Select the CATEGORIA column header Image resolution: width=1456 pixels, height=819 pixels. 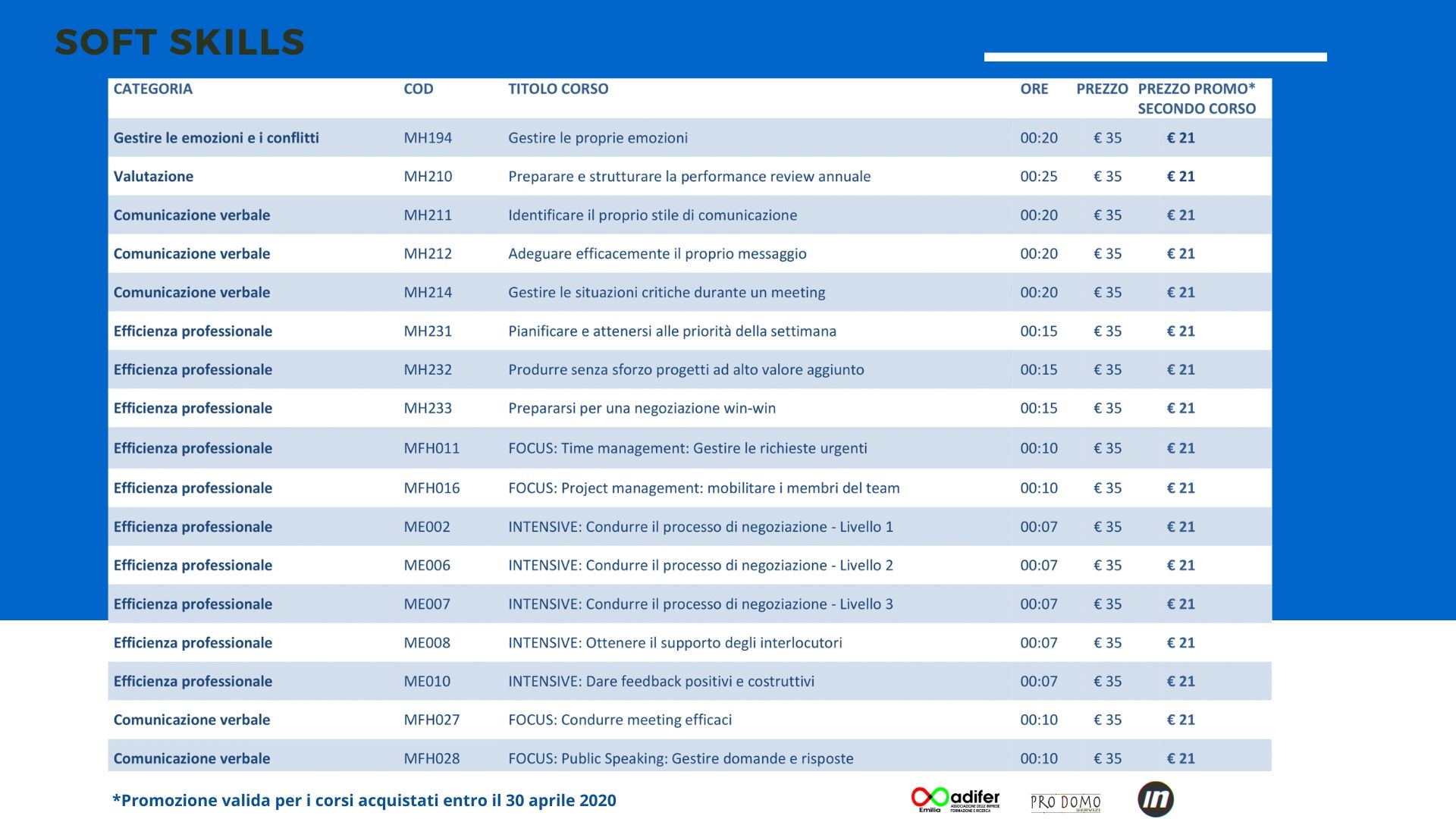click(x=153, y=89)
